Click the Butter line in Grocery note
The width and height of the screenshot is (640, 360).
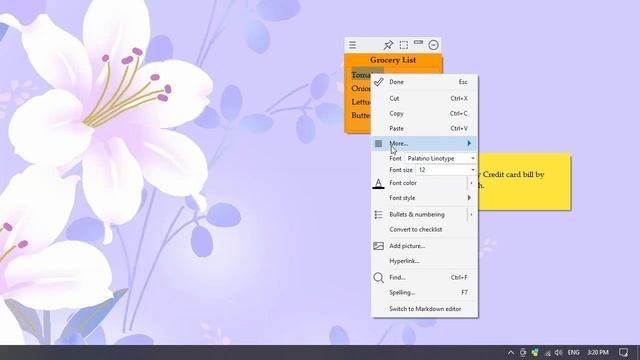point(361,116)
